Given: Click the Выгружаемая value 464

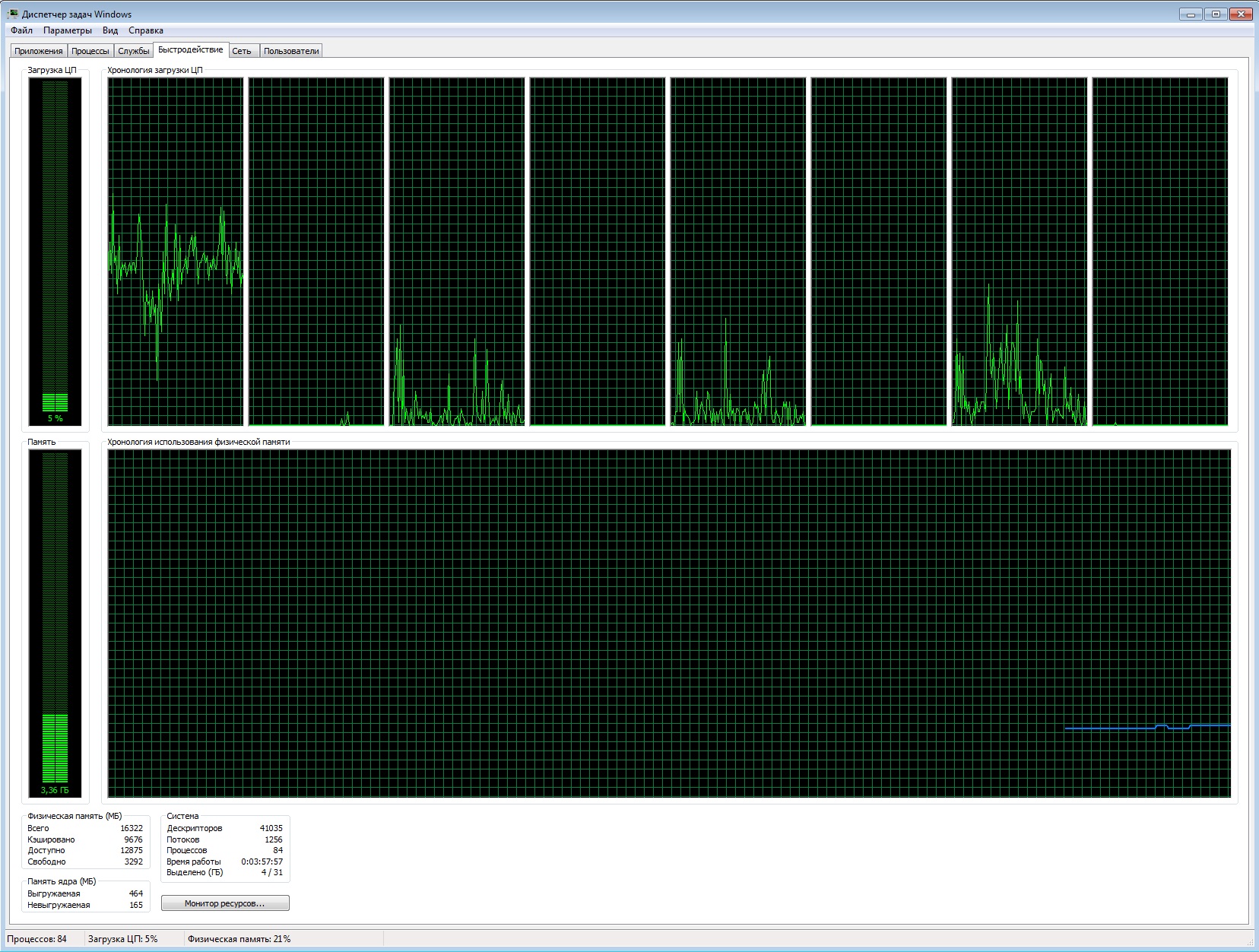Looking at the screenshot, I should point(136,893).
